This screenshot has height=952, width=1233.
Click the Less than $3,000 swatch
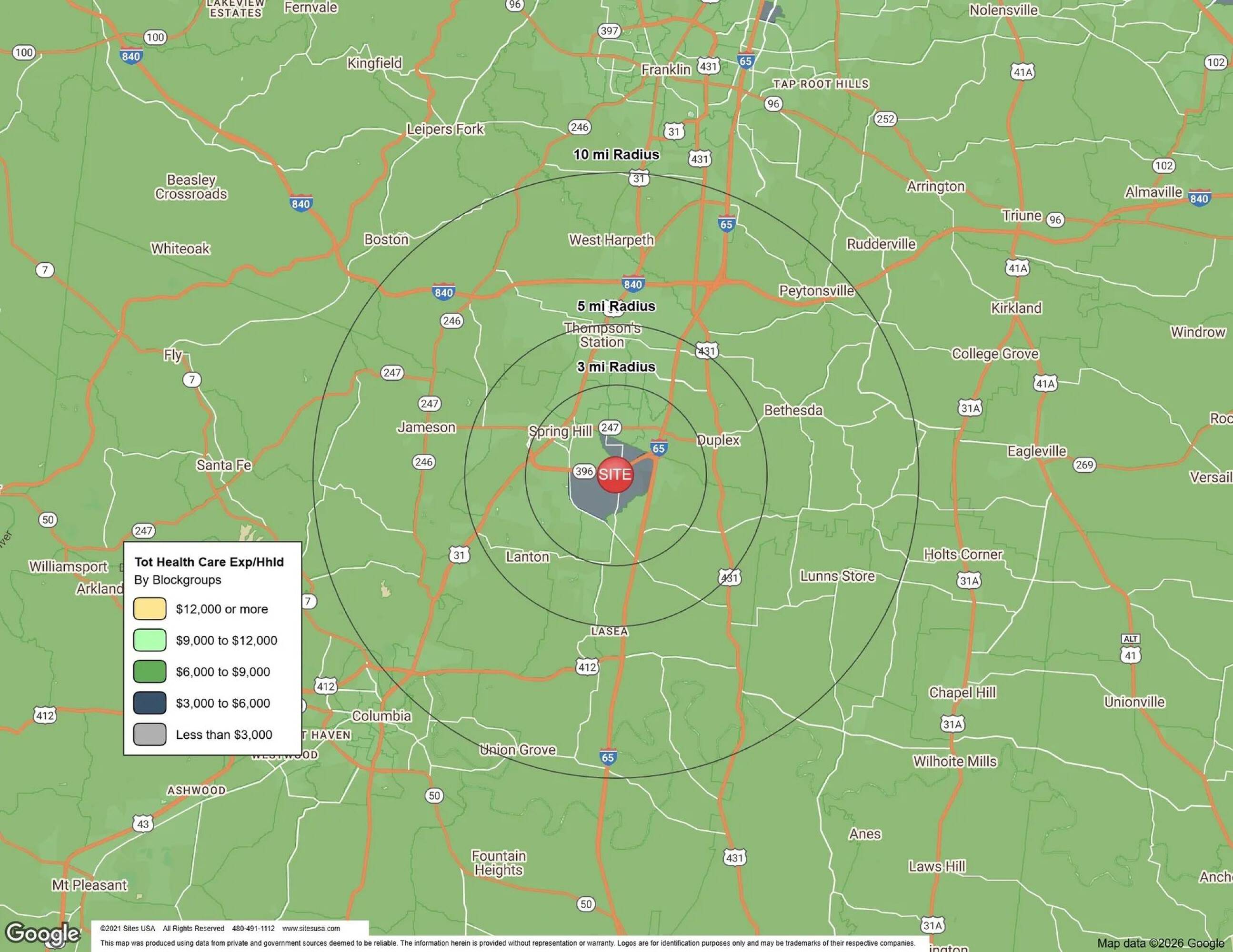(x=150, y=735)
